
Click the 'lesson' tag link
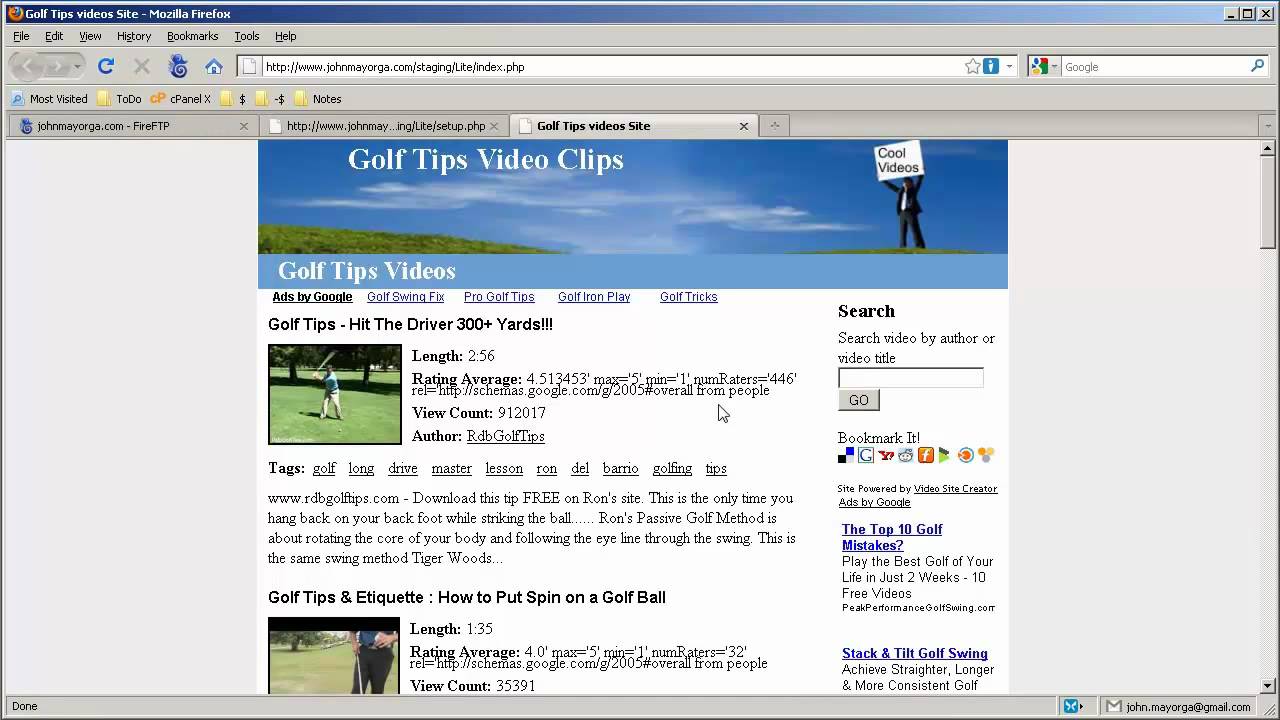[504, 468]
